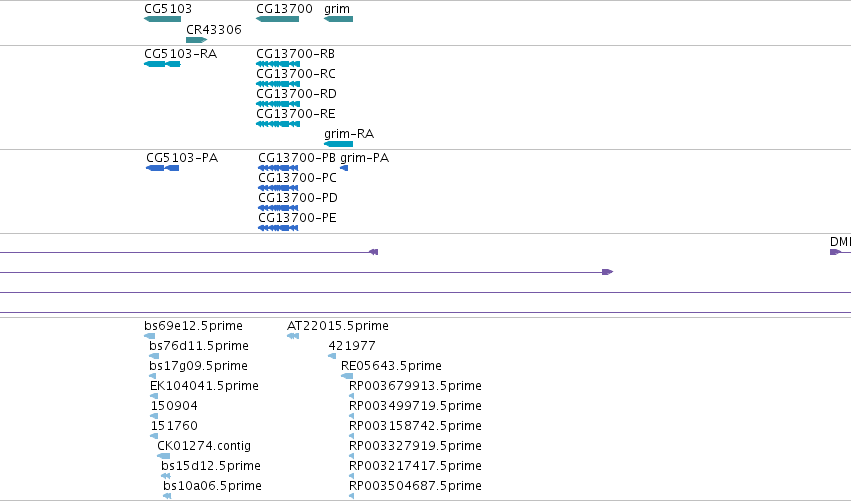Click the AT22015.5prime EST arrow
Image resolution: width=851 pixels, height=501 pixels.
pyautogui.click(x=293, y=336)
